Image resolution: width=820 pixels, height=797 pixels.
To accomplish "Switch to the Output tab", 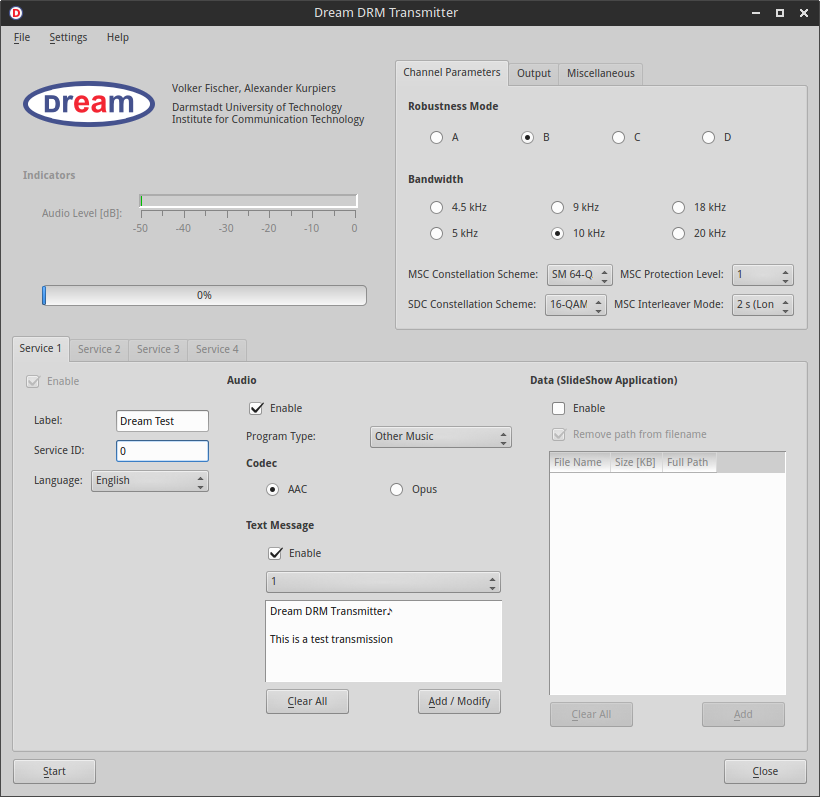I will pyautogui.click(x=533, y=73).
